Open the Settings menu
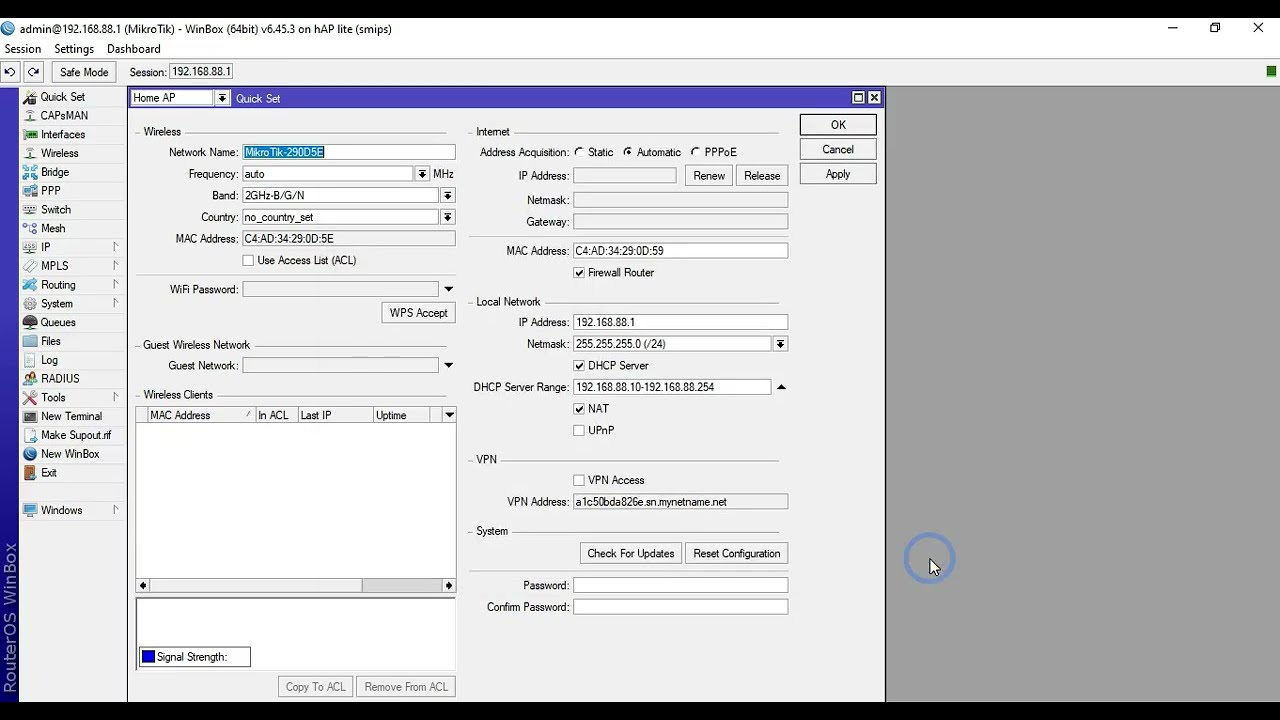 [x=74, y=49]
